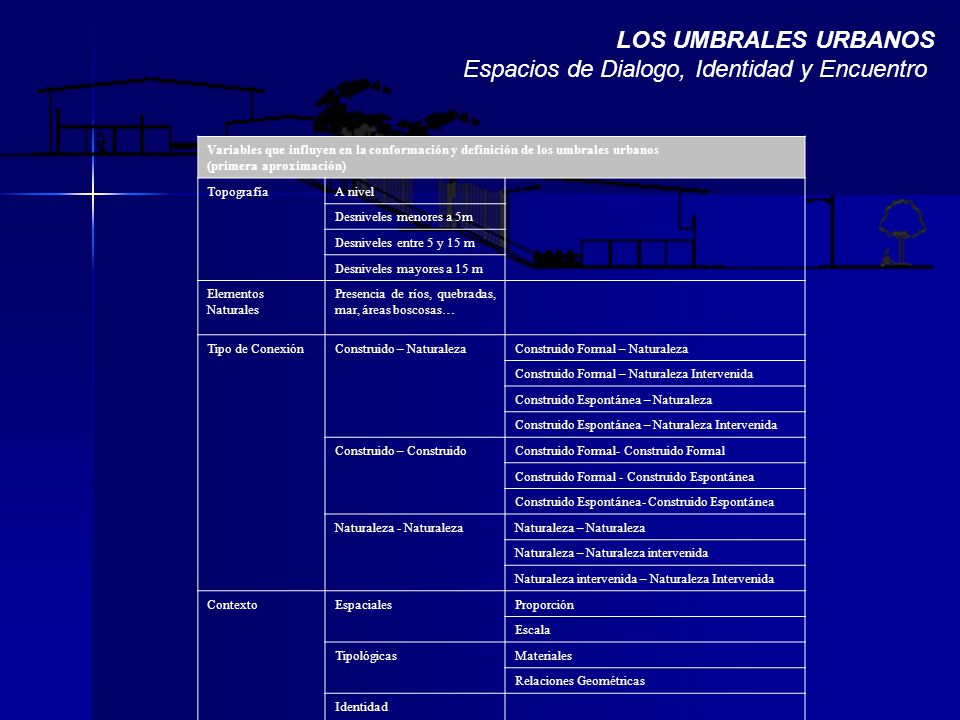Select the title 'LOS UMBRALES URBANOS'
The width and height of the screenshot is (960, 720).
pyautogui.click(x=775, y=40)
